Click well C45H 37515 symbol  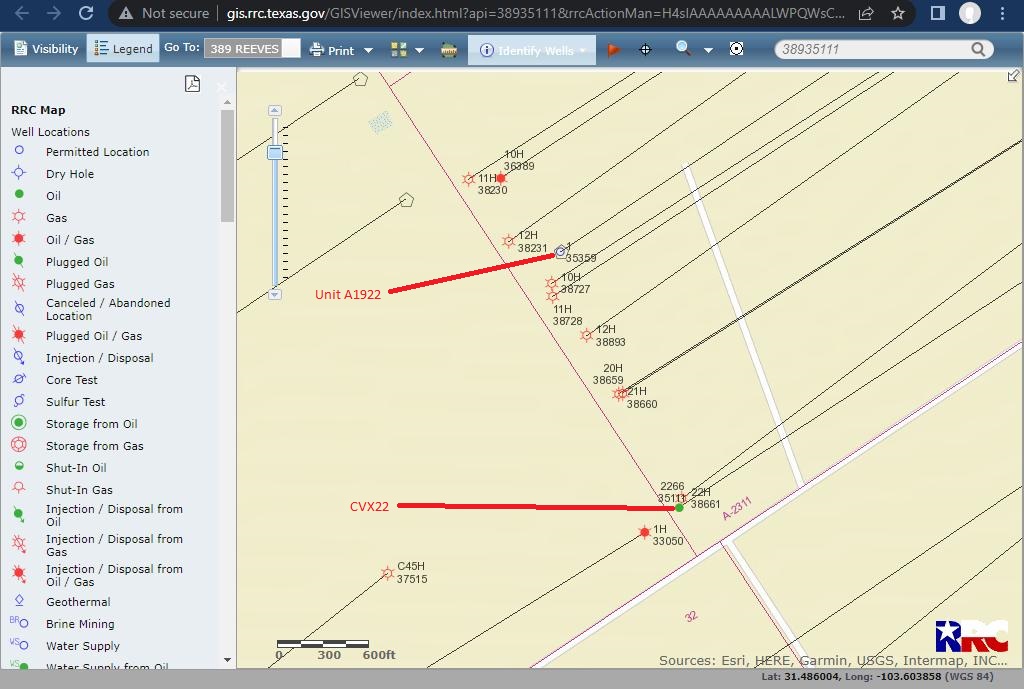(x=387, y=573)
